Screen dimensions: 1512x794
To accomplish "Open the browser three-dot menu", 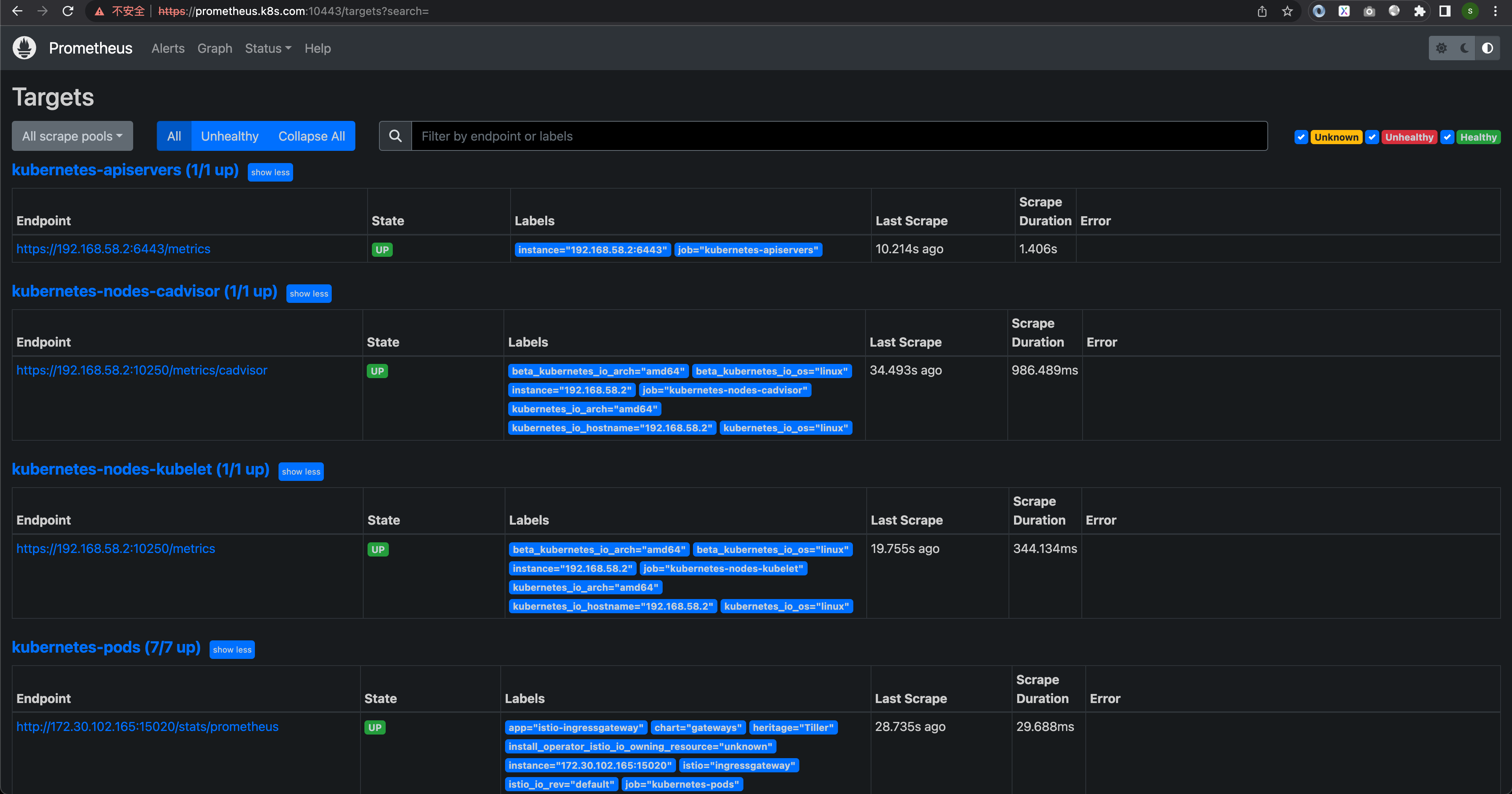I will tap(1495, 11).
